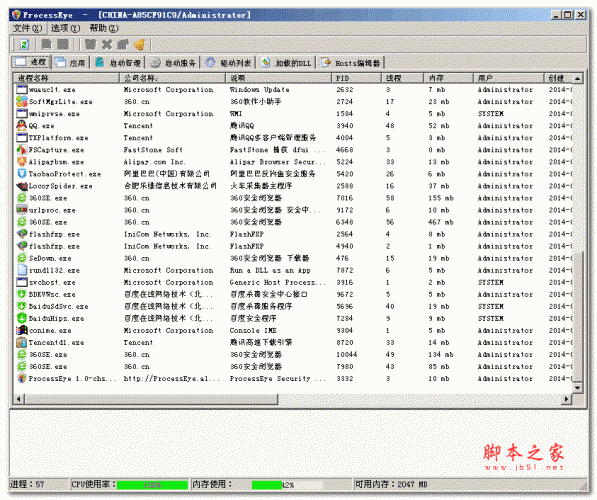Click the wuauclt.exe window icon
This screenshot has height=500, width=597.
click(x=22, y=89)
